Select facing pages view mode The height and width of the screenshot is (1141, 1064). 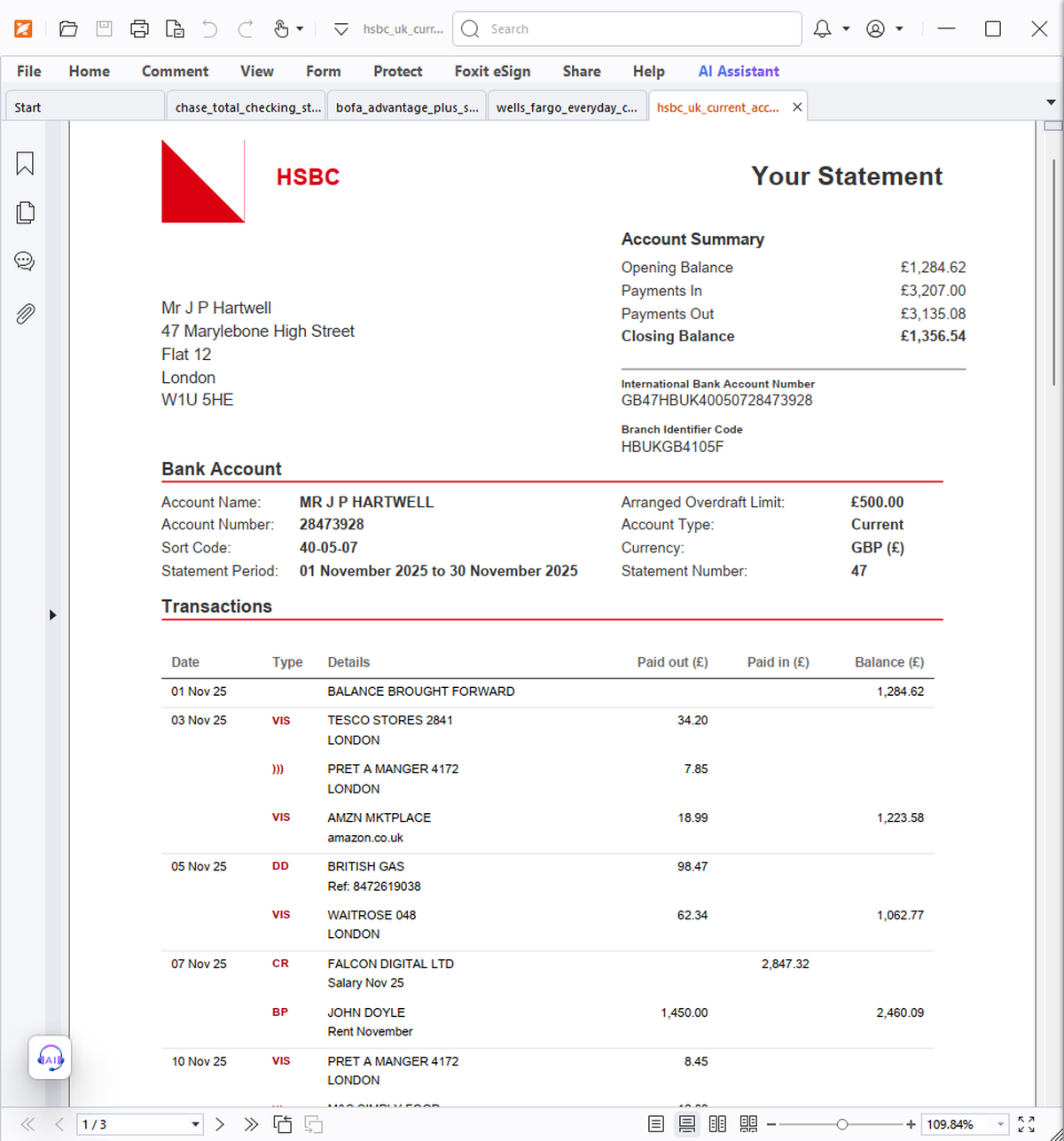coord(717,1124)
